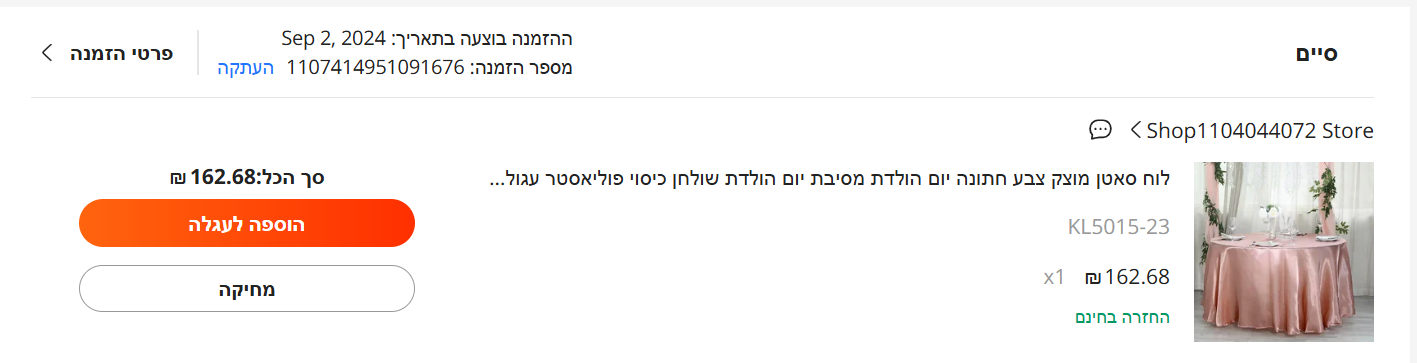Click the סיים order status label

tap(1317, 53)
